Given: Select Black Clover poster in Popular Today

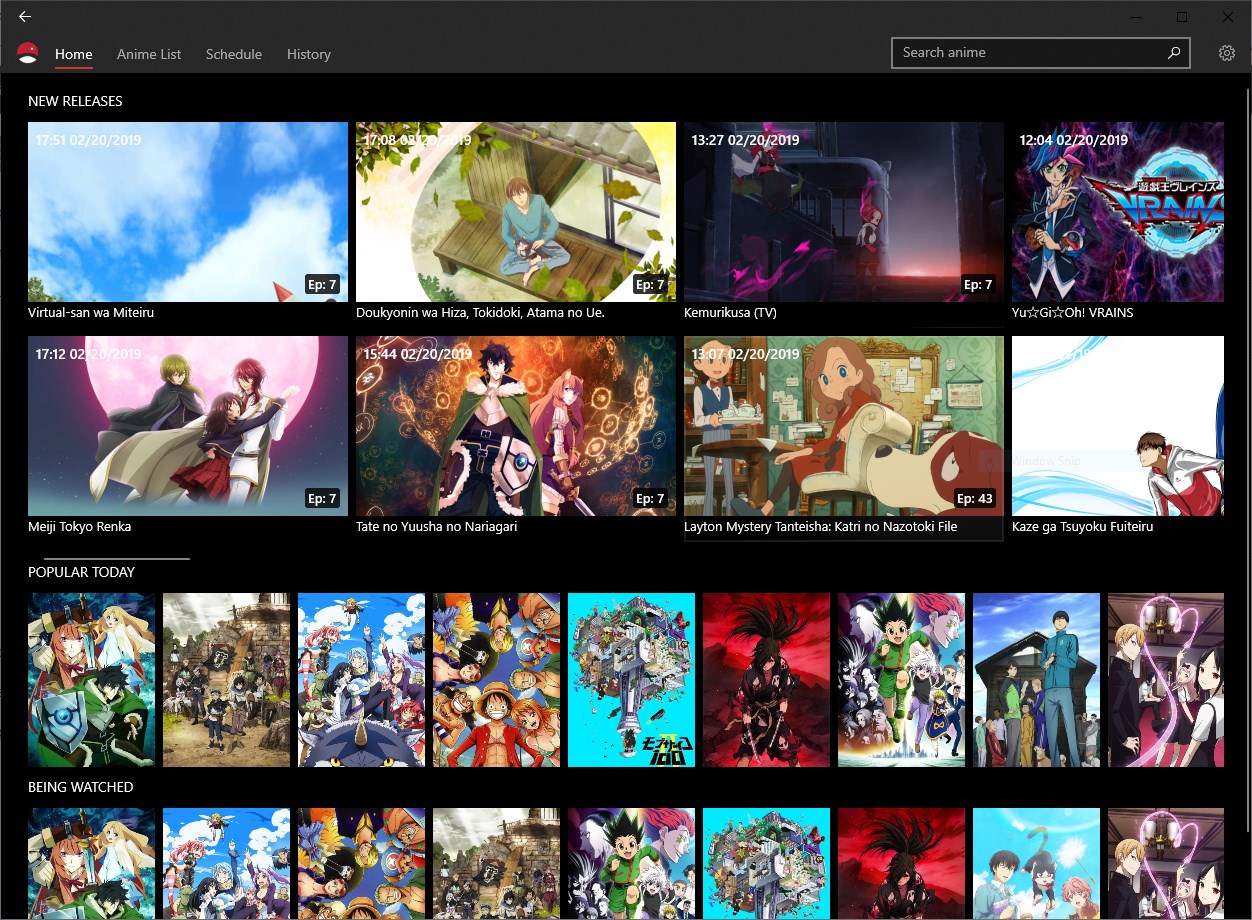Looking at the screenshot, I should [x=226, y=680].
